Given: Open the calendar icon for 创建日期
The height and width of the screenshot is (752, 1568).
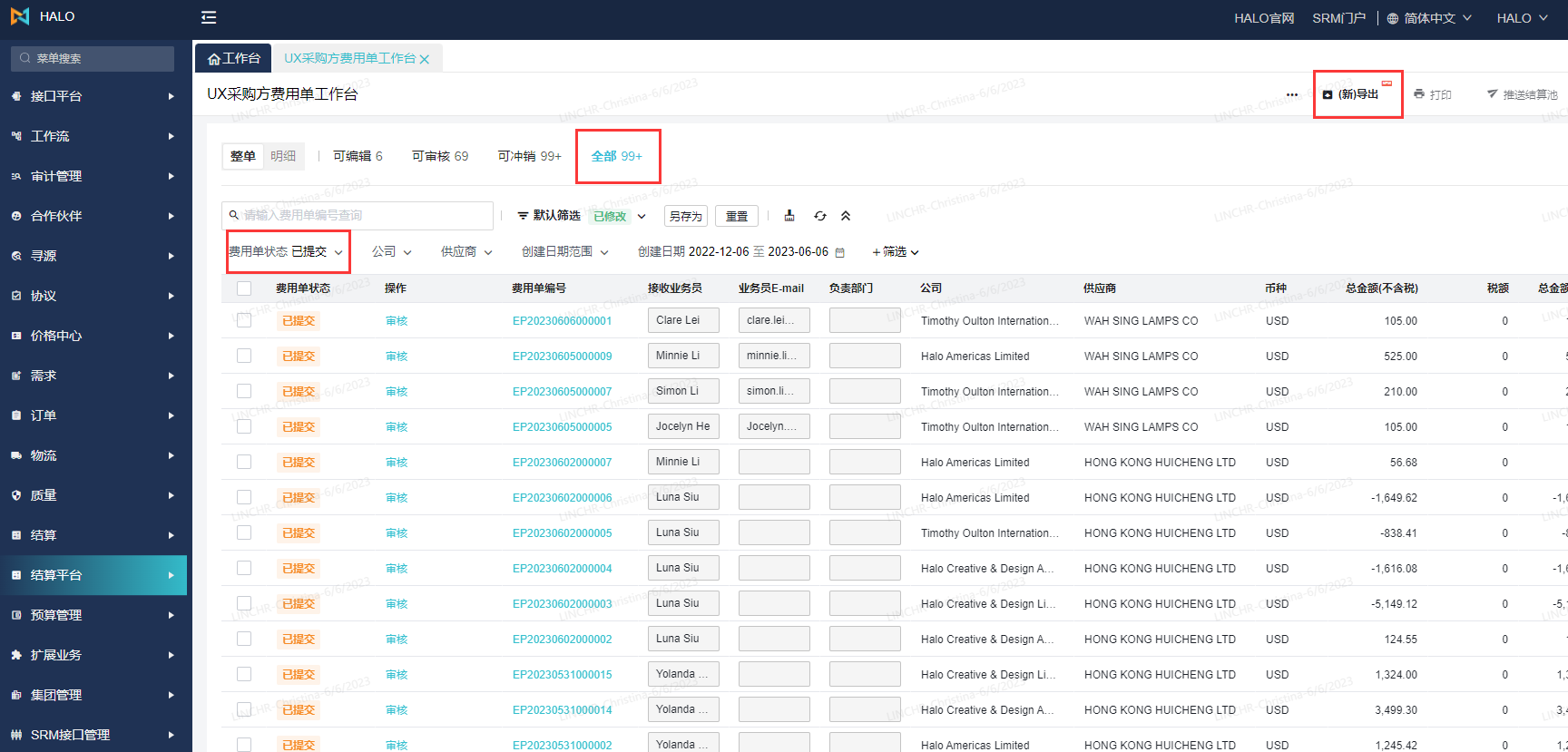Looking at the screenshot, I should point(840,252).
